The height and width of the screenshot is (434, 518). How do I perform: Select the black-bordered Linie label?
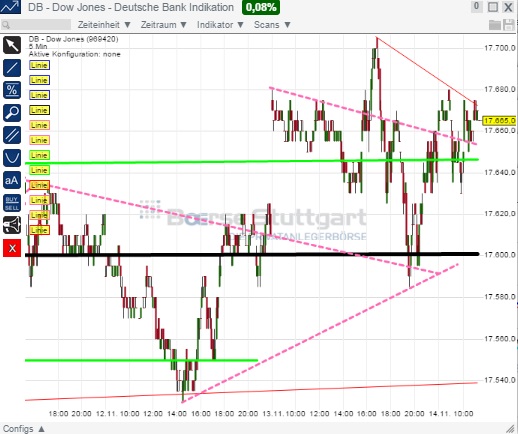[39, 110]
